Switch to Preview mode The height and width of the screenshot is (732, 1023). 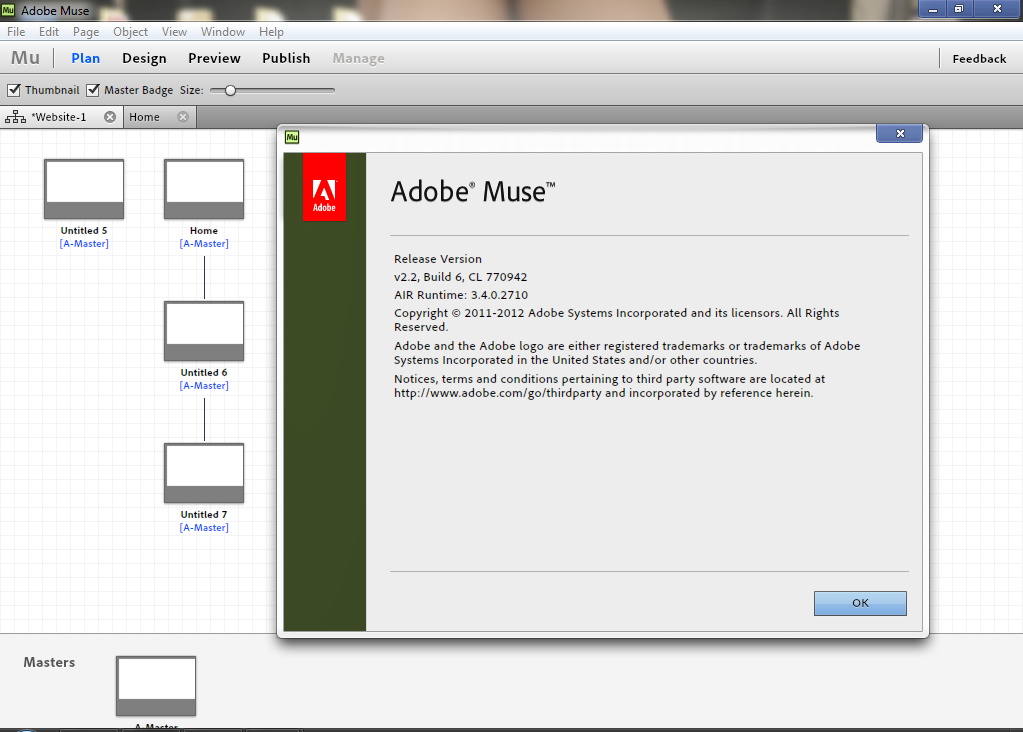215,58
